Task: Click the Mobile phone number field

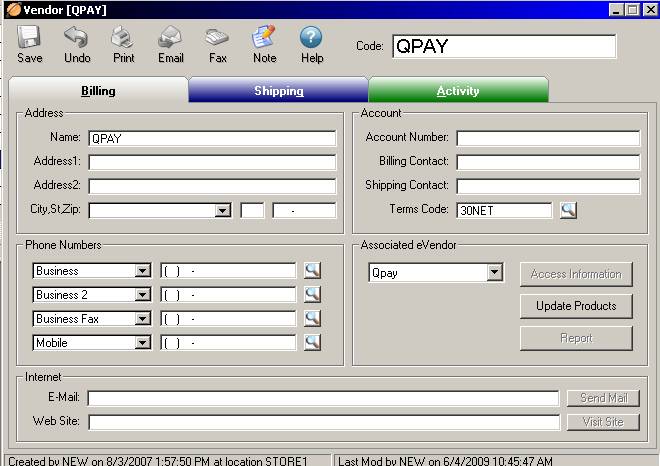Action: [x=228, y=343]
